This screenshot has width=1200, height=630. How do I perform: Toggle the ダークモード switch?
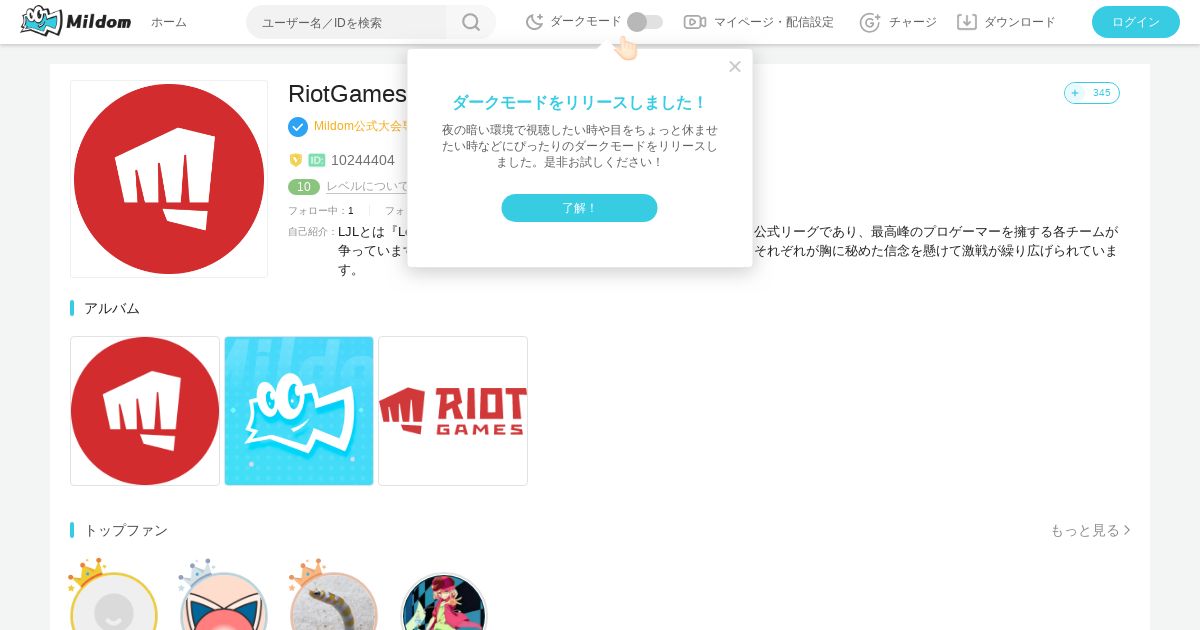click(645, 22)
